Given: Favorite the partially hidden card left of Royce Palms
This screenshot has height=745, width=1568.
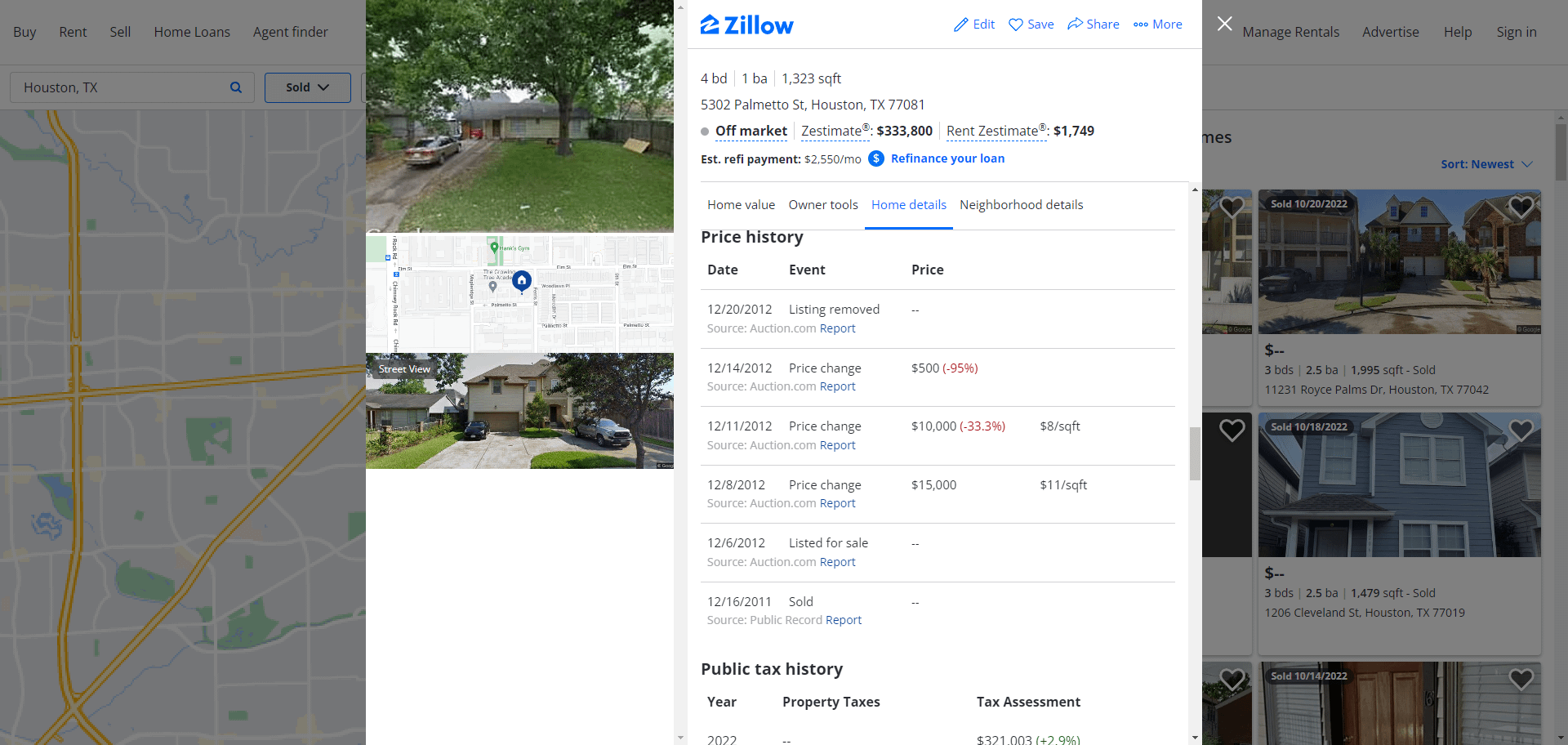Looking at the screenshot, I should [1232, 207].
